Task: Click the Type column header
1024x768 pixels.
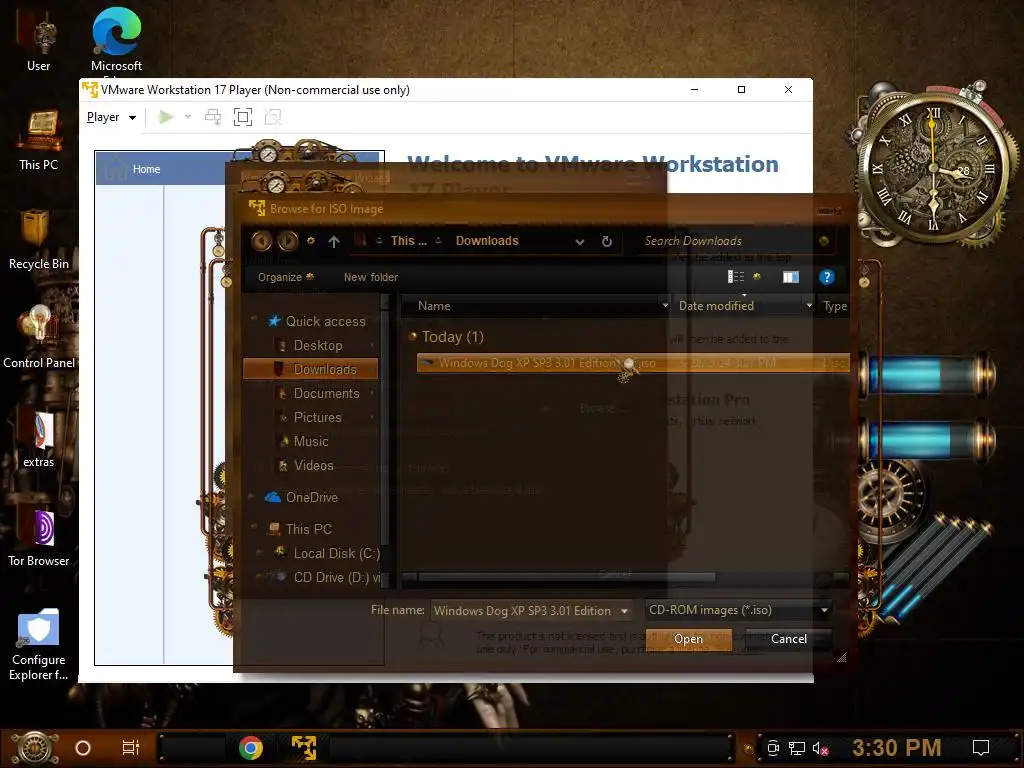Action: 835,306
